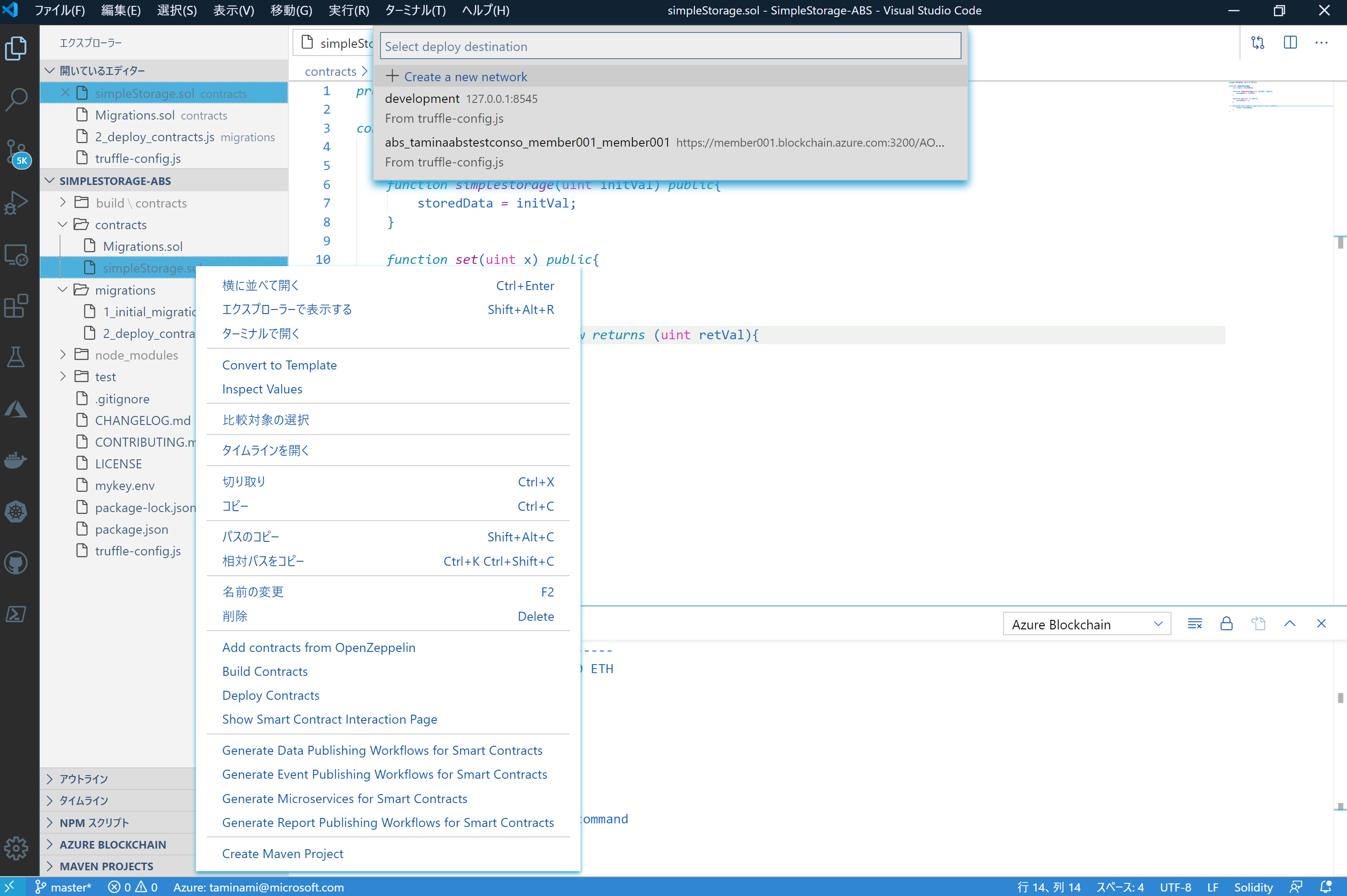The image size is (1347, 896).
Task: Open the Azure view in activity bar
Action: point(16,409)
